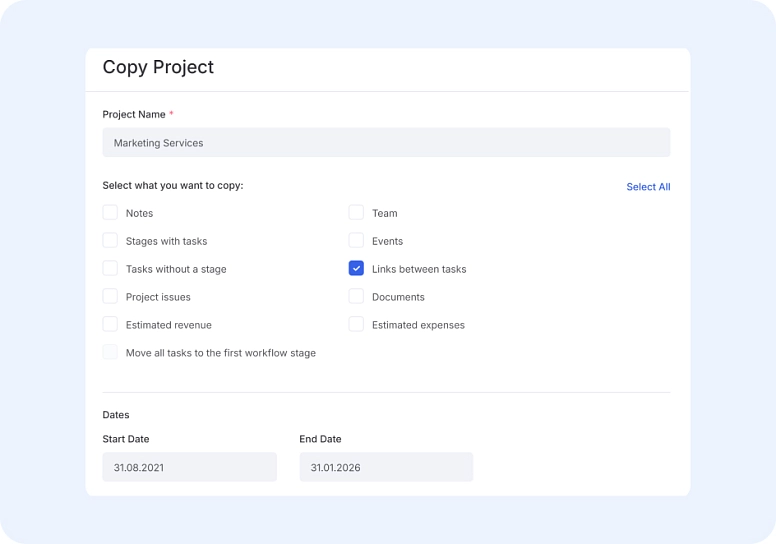Enable the Notes checkbox
776x544 pixels.
click(x=110, y=213)
